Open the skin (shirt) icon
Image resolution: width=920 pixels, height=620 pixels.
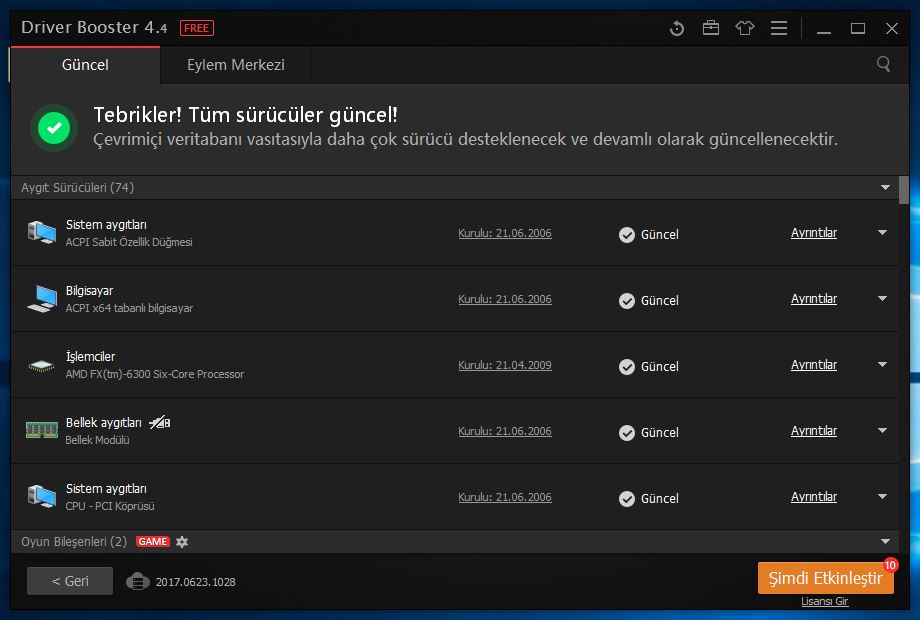click(745, 28)
